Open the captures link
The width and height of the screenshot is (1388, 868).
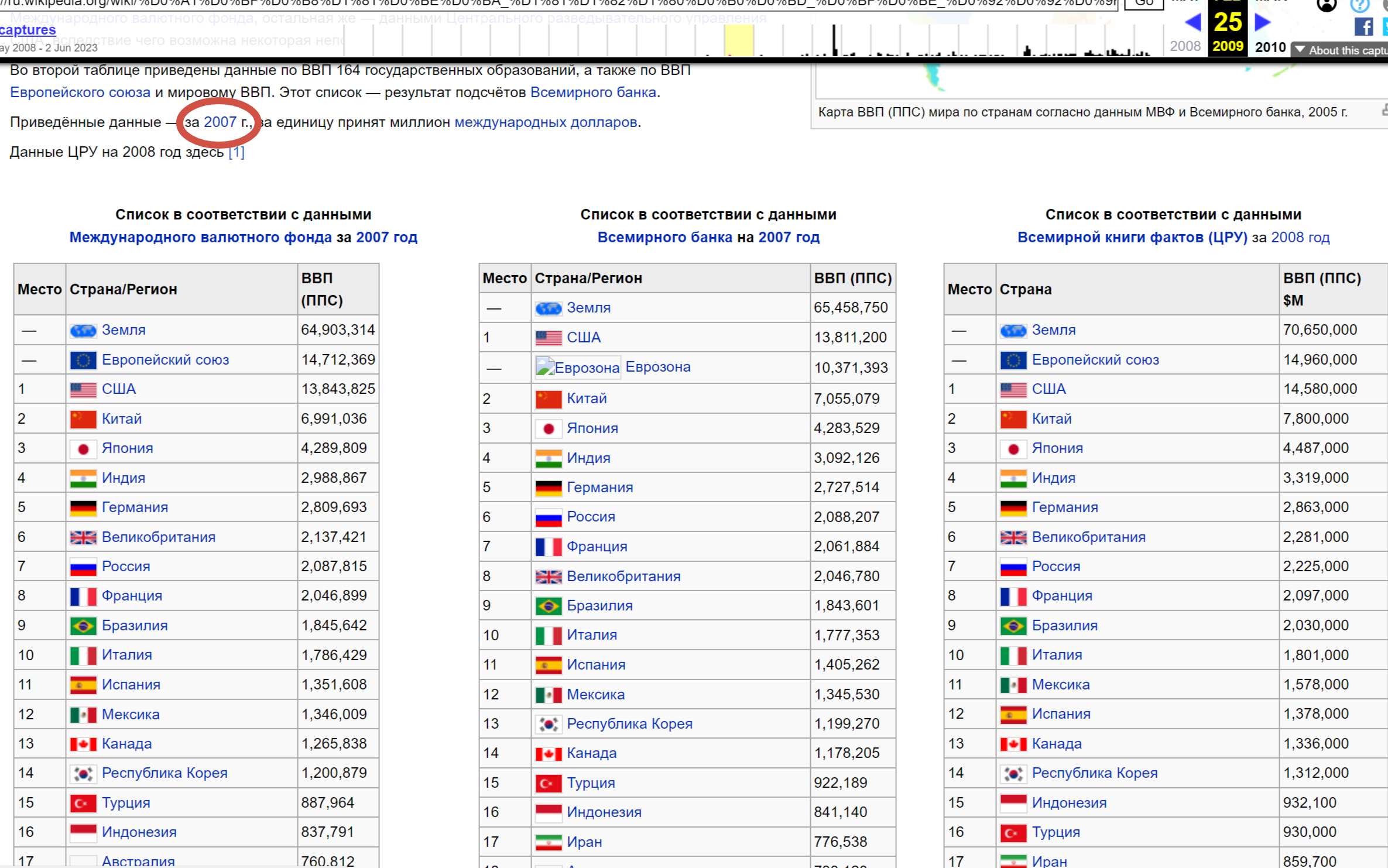pyautogui.click(x=28, y=30)
